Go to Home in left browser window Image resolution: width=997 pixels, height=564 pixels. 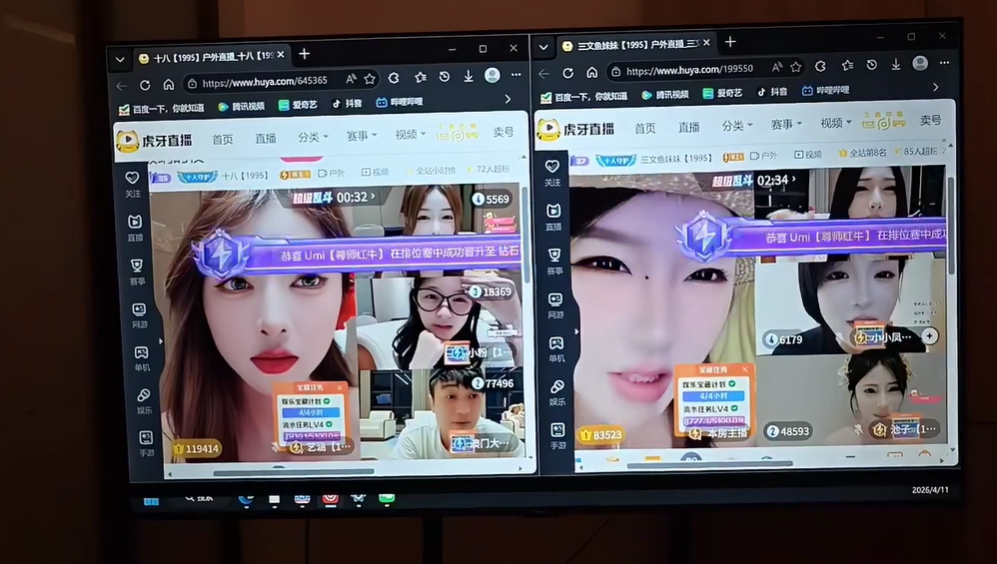(168, 84)
